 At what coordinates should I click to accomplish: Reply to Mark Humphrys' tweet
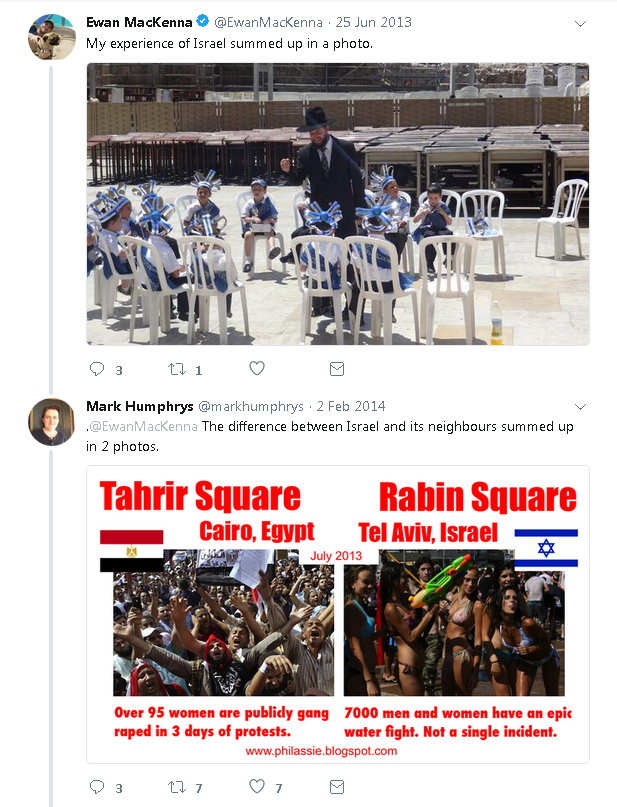point(97,787)
